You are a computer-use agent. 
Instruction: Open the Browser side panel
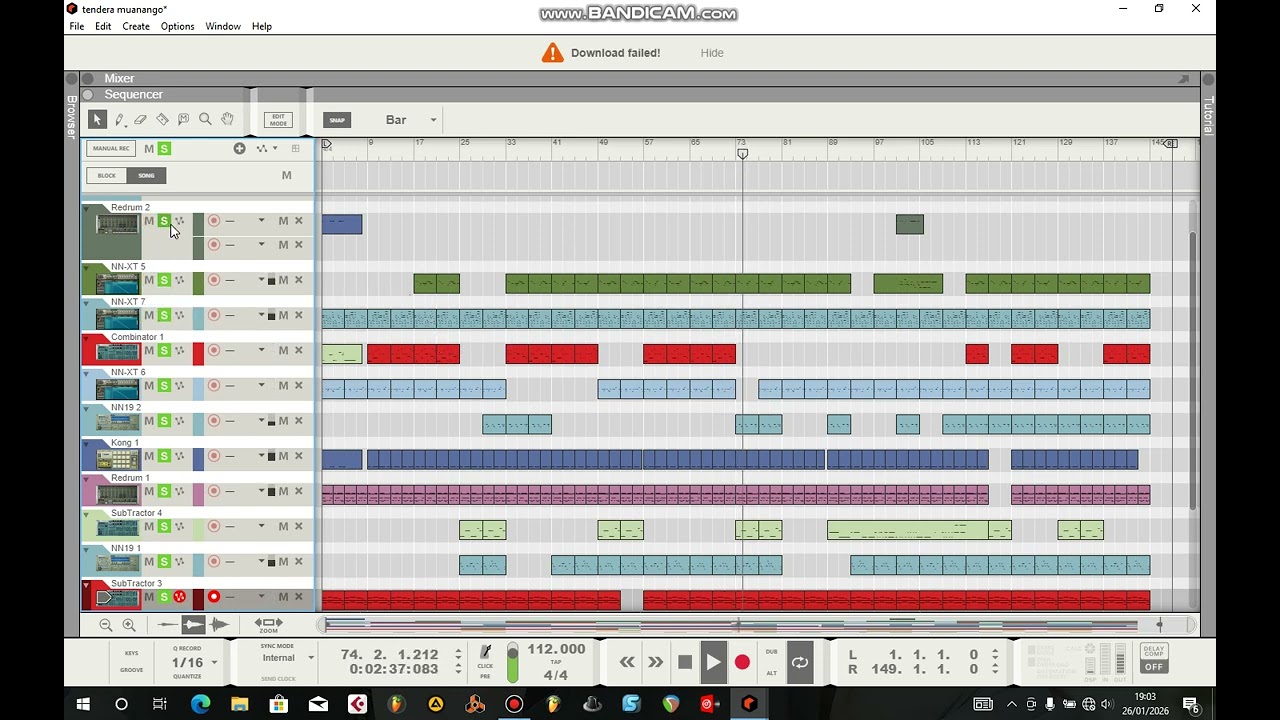[72, 117]
